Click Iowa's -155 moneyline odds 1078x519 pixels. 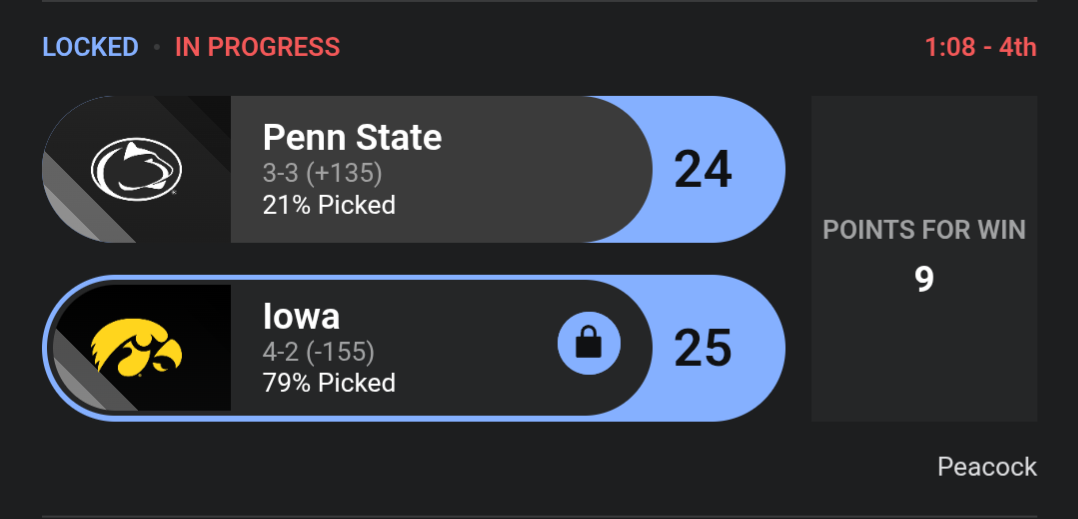coord(341,352)
